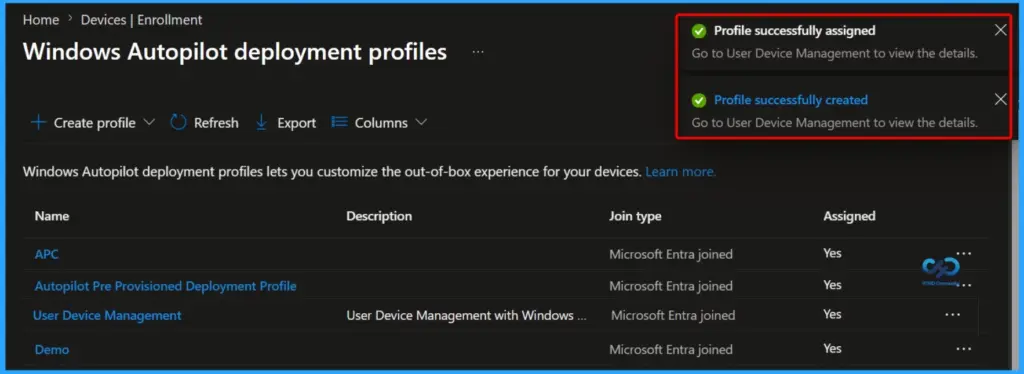This screenshot has height=374, width=1024.
Task: Select Microsoft Entra joined in APC row
Action: 671,254
